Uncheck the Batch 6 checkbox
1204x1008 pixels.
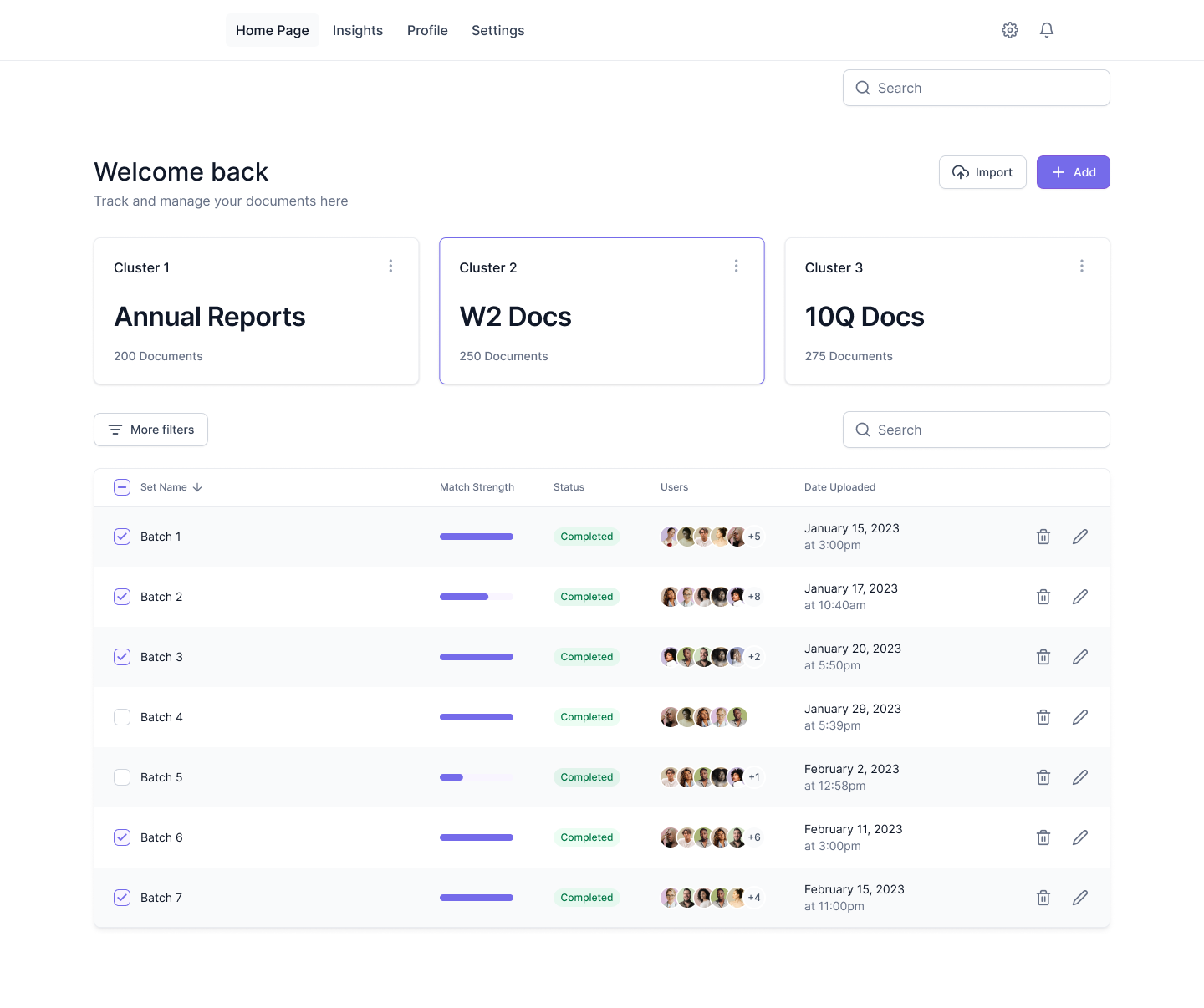click(122, 837)
